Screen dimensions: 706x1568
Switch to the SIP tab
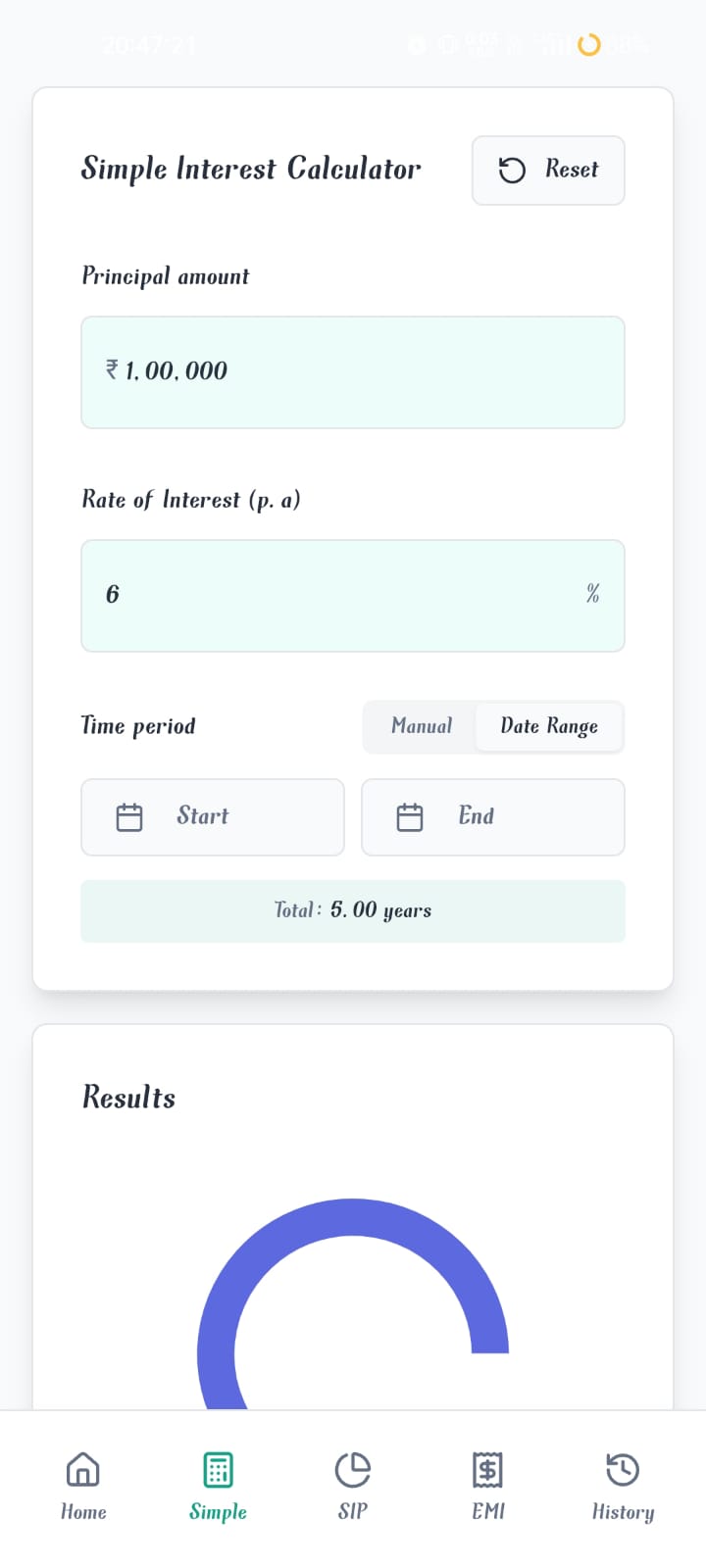click(x=352, y=1485)
